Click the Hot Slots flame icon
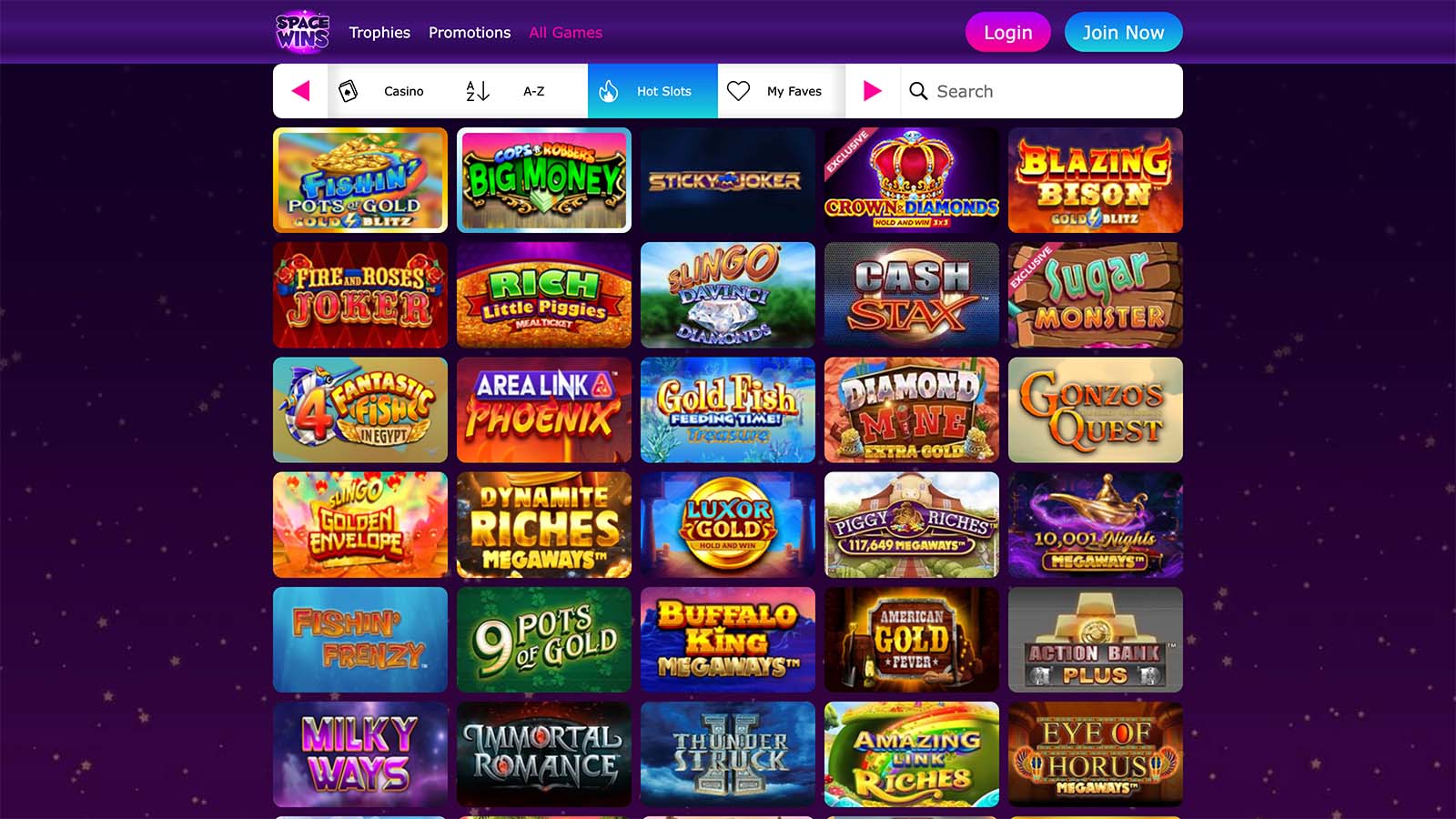Image resolution: width=1456 pixels, height=819 pixels. [x=609, y=91]
